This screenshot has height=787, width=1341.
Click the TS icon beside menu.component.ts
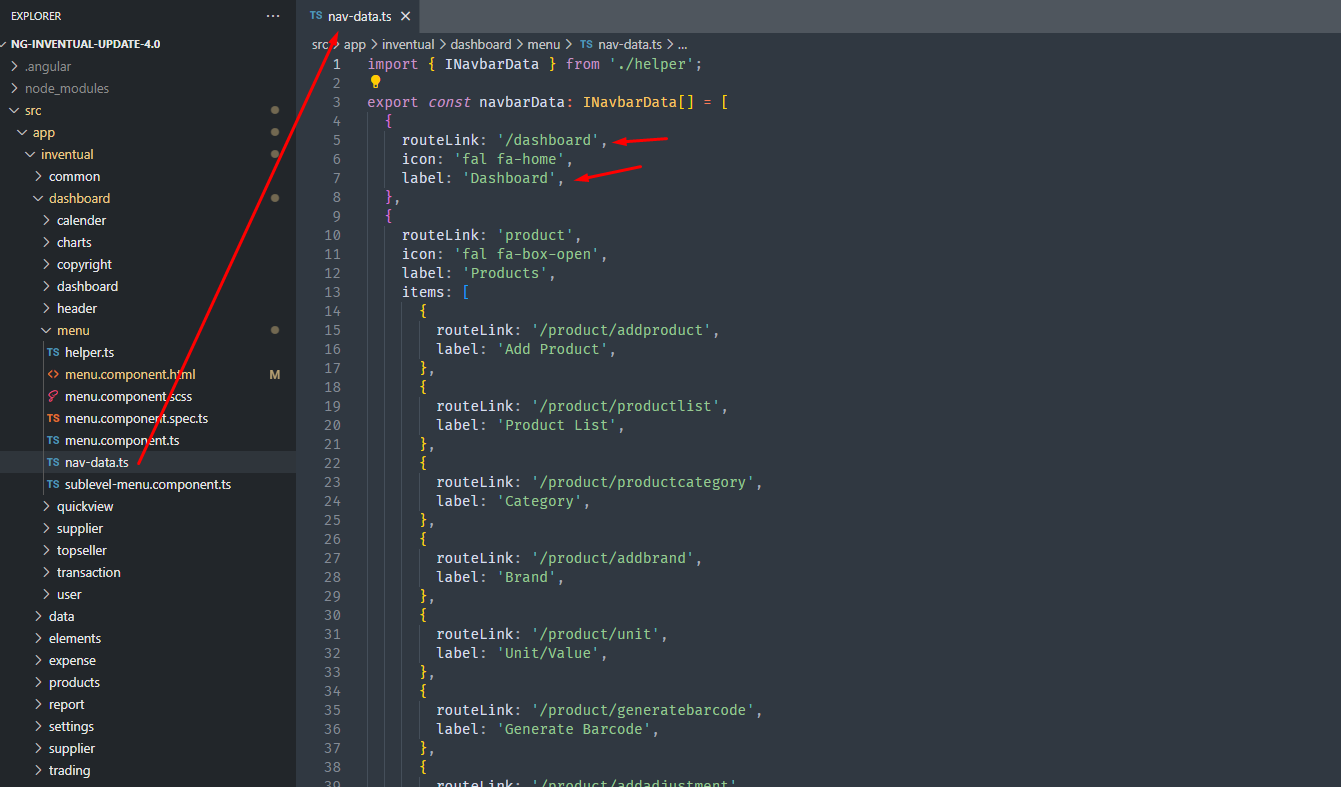pos(53,440)
